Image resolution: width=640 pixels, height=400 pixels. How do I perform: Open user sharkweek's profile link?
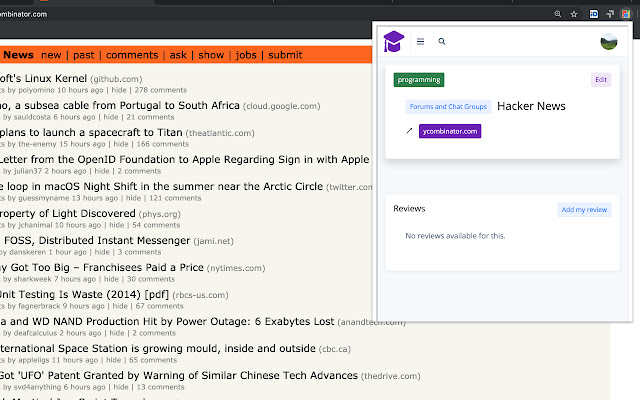(32, 279)
